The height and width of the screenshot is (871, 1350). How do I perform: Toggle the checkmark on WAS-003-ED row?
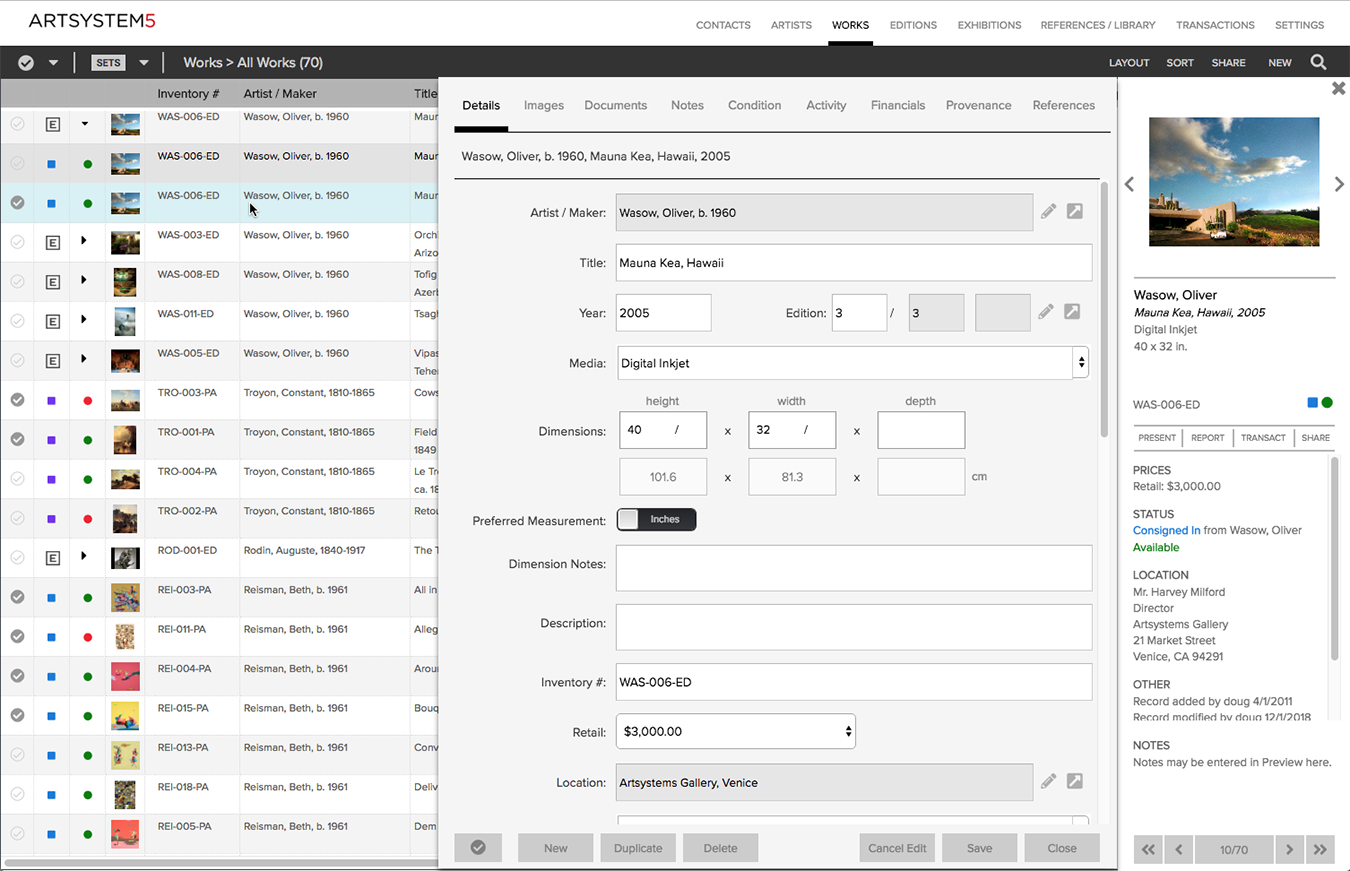coord(17,241)
